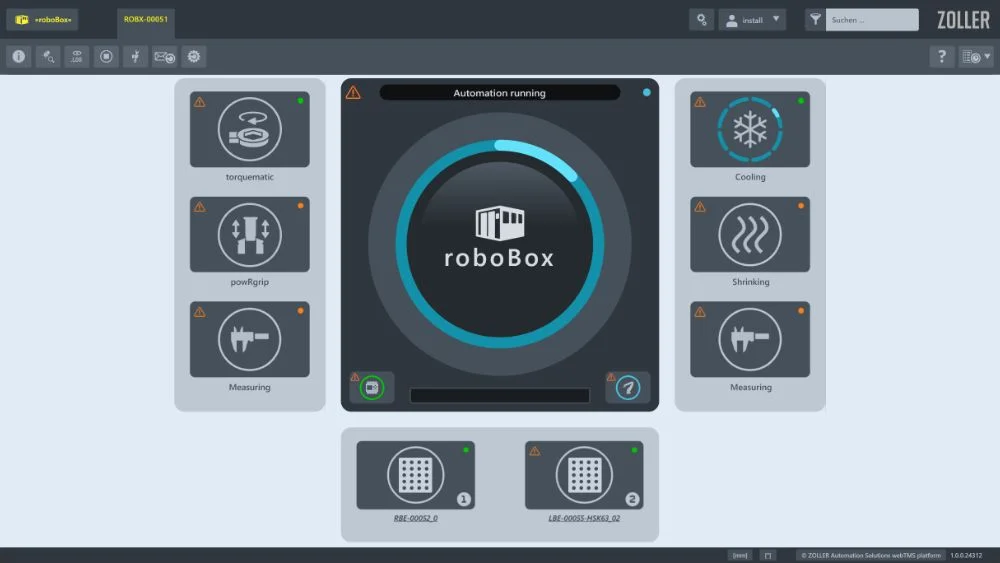Viewport: 1000px width, 563px height.
Task: Click the Shrinking station heat icon
Action: tap(750, 234)
